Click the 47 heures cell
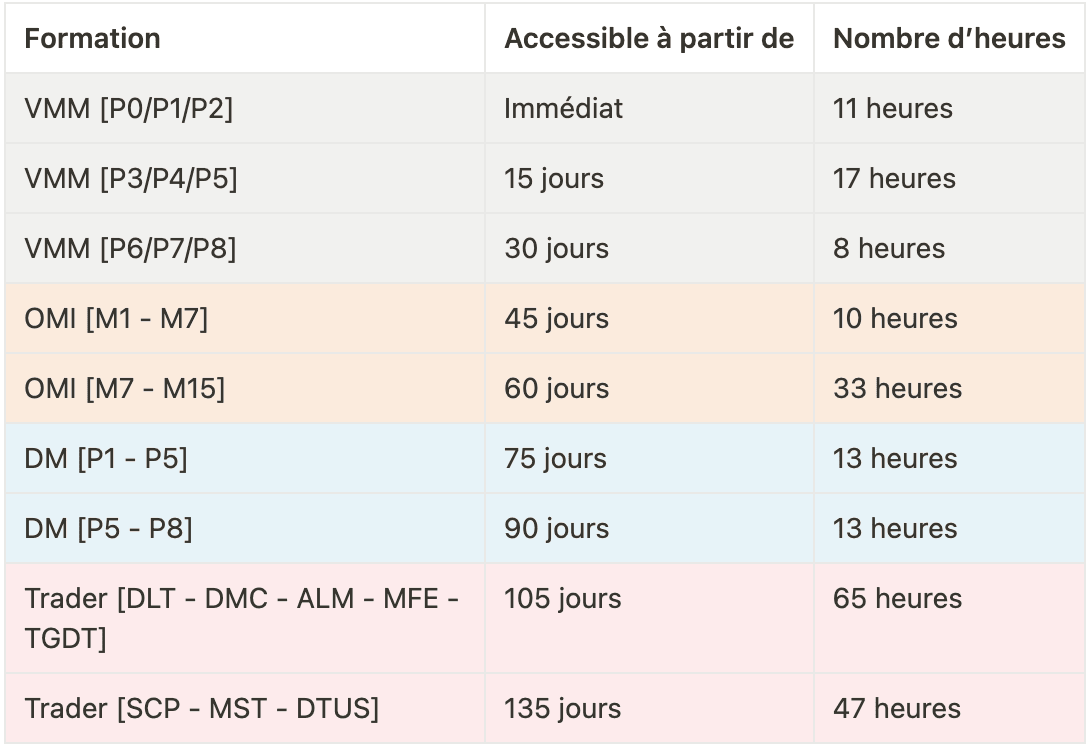The image size is (1086, 748). click(949, 708)
